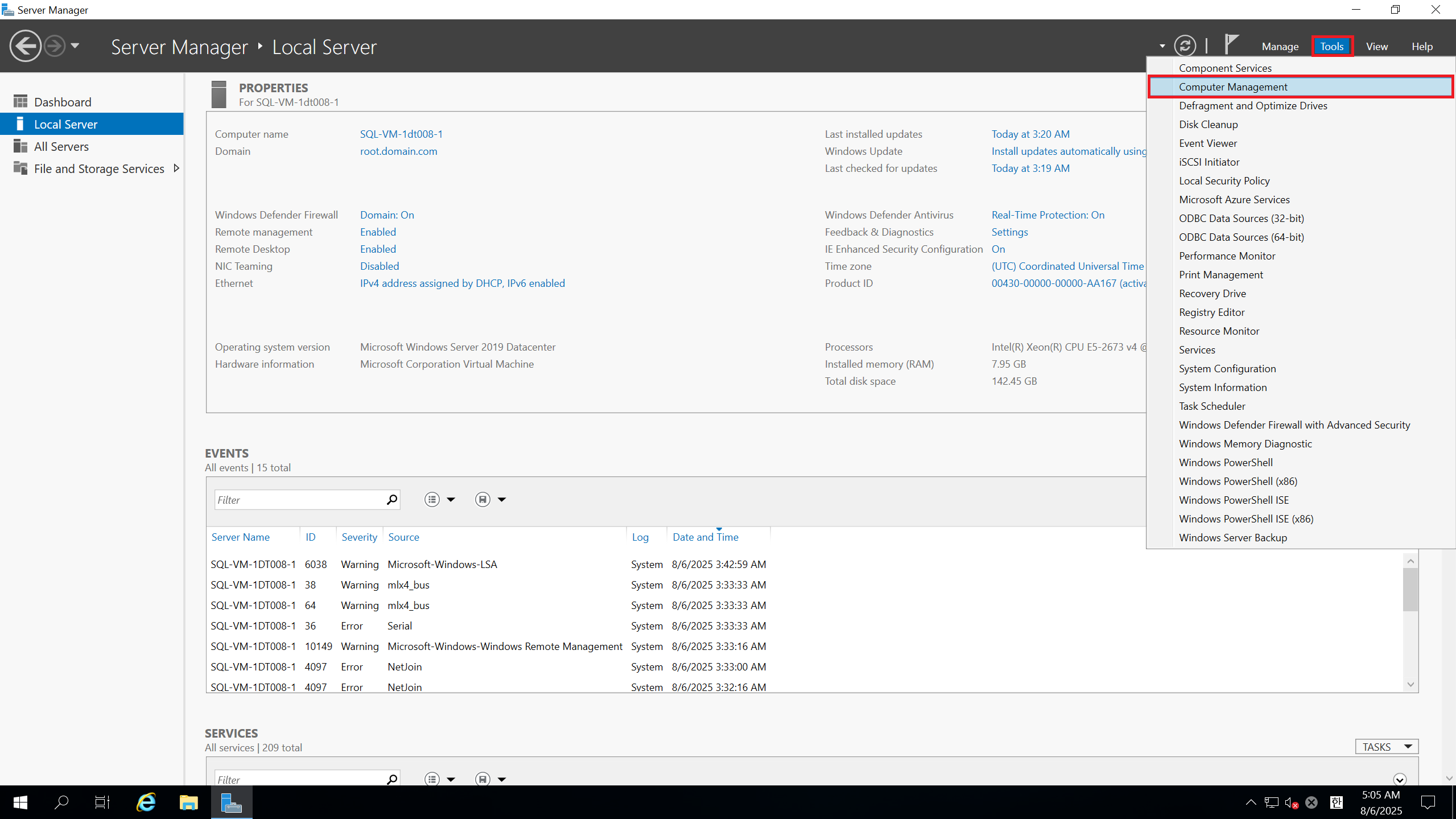Select Event Viewer from the Tools menu

tap(1207, 143)
